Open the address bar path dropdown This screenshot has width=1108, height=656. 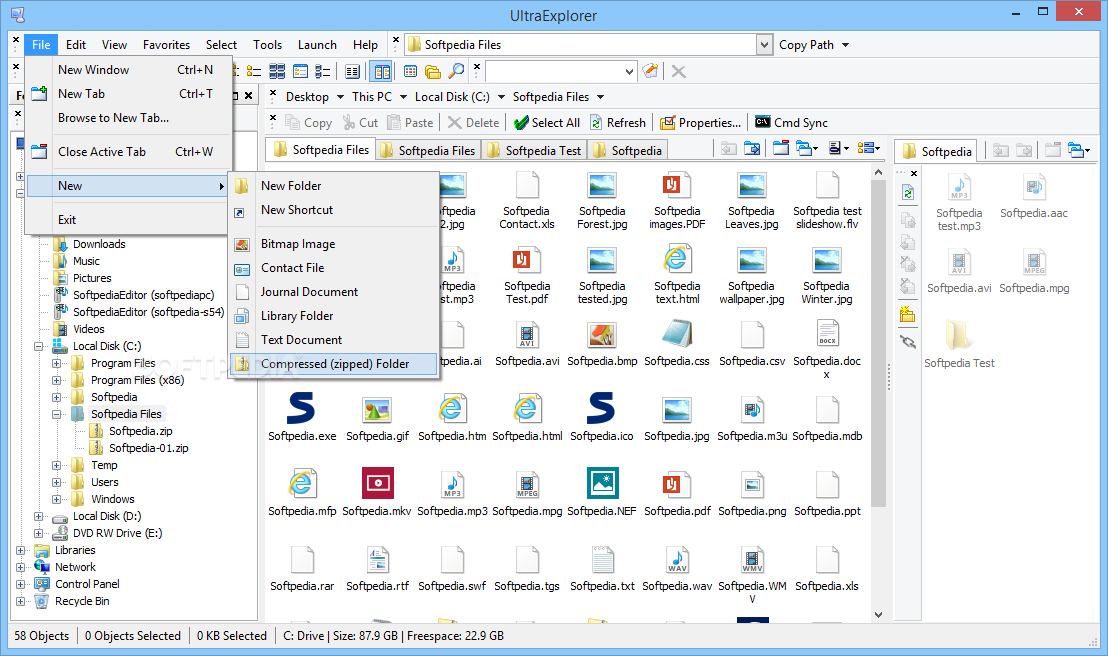764,45
